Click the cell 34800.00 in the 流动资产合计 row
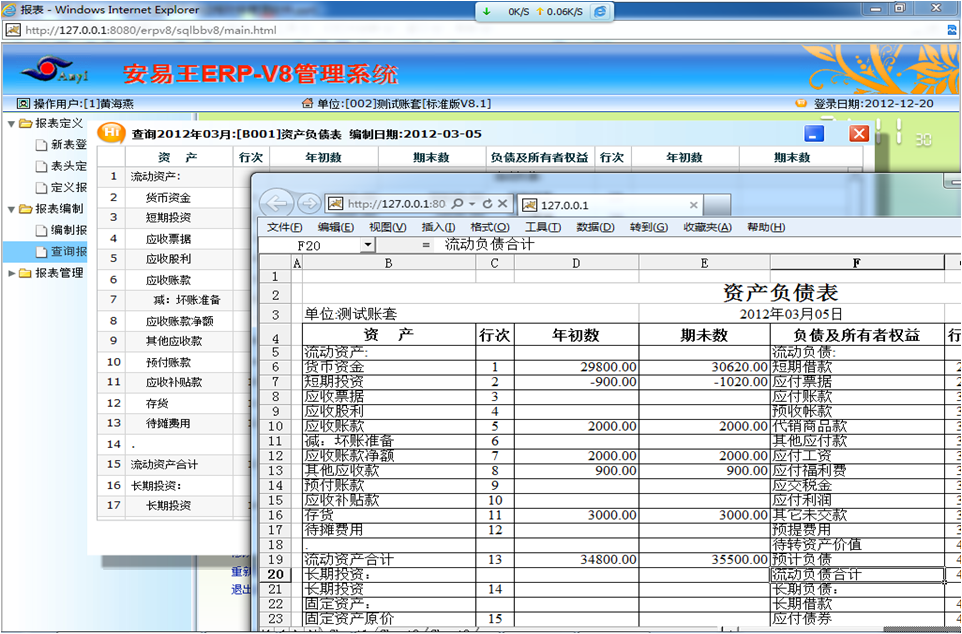 pos(576,560)
